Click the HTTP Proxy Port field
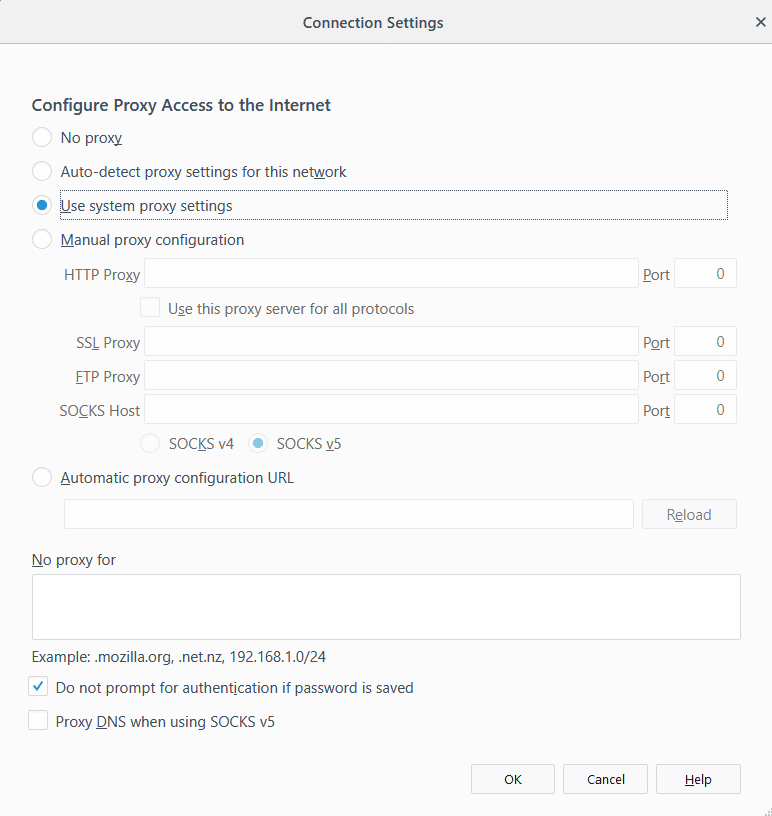Screen dimensions: 772x816 pyautogui.click(x=705, y=273)
